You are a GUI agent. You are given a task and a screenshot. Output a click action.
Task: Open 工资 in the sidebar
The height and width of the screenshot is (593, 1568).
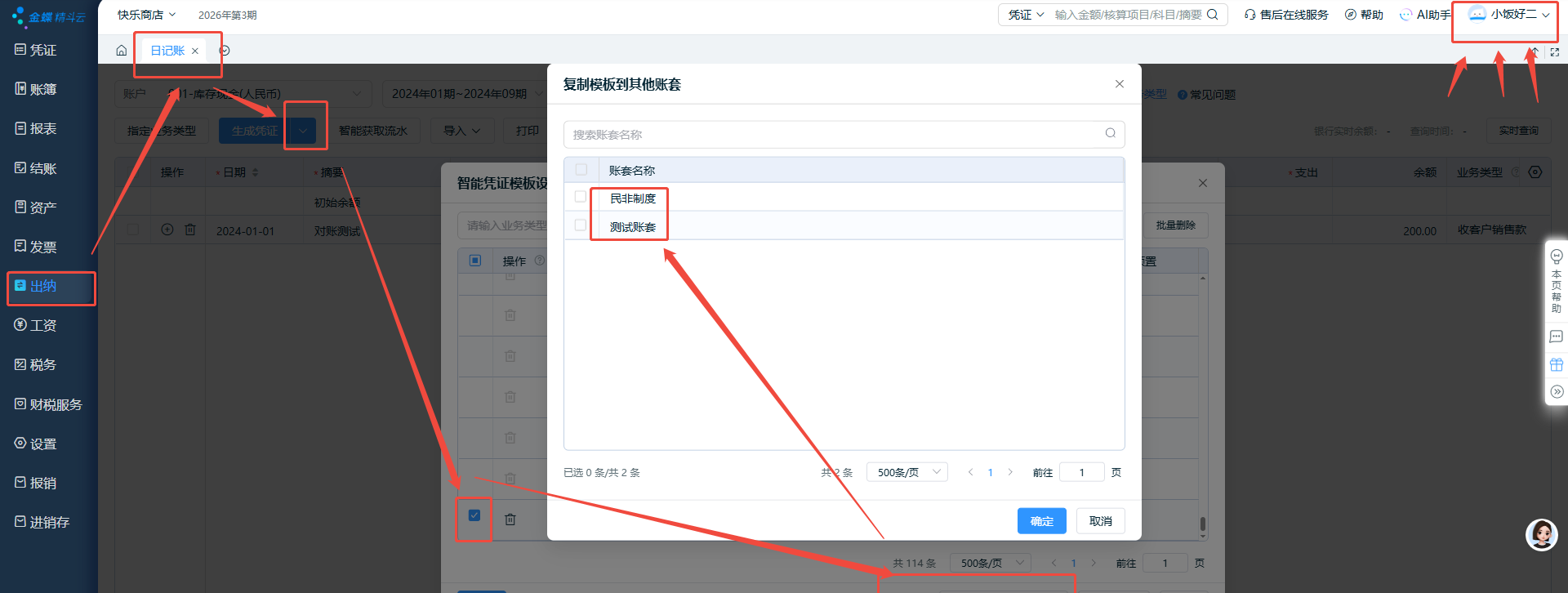pyautogui.click(x=36, y=325)
